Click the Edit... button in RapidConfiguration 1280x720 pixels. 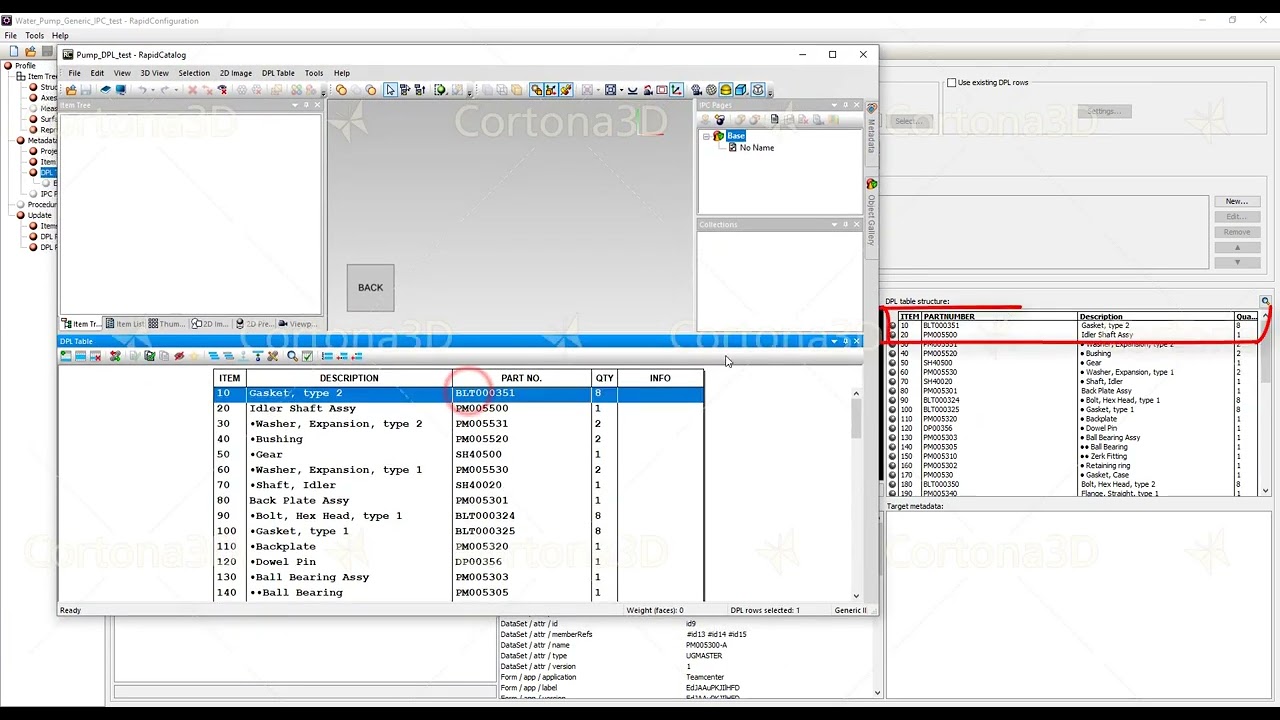(x=1237, y=216)
